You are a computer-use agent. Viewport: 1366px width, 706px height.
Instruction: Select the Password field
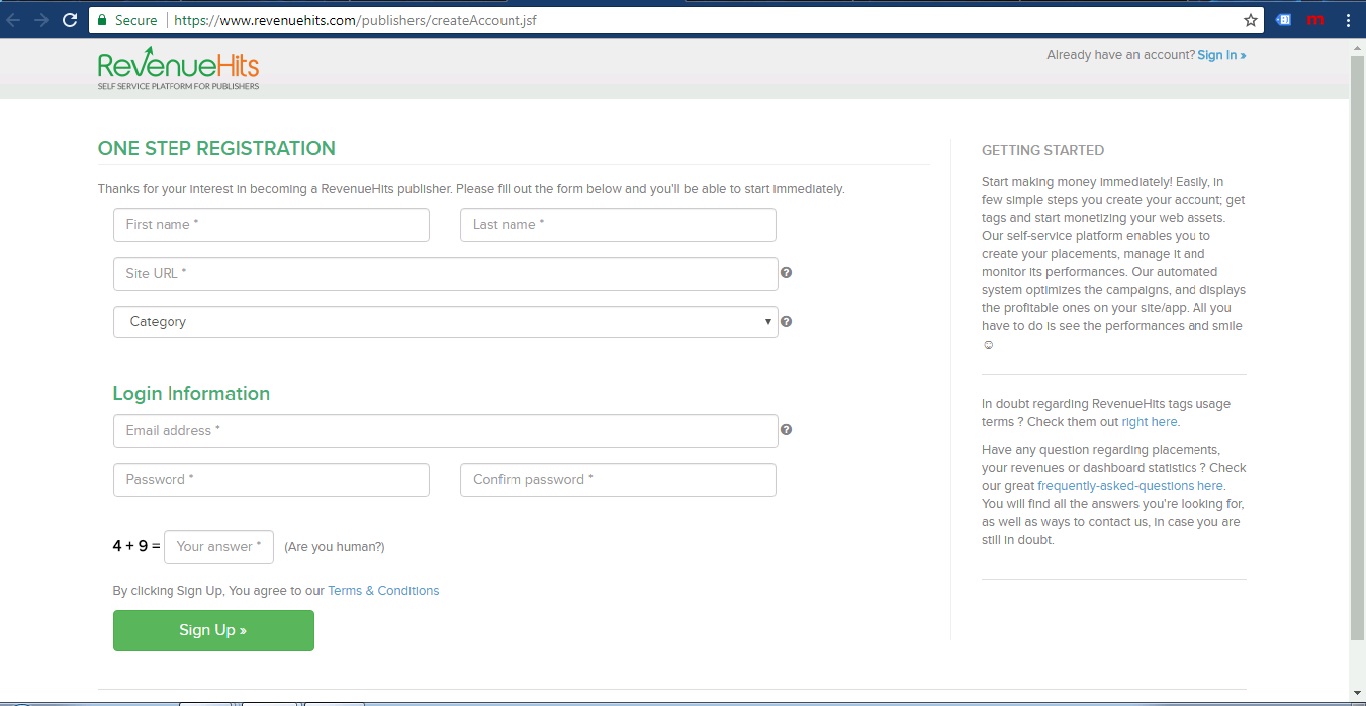coord(271,480)
